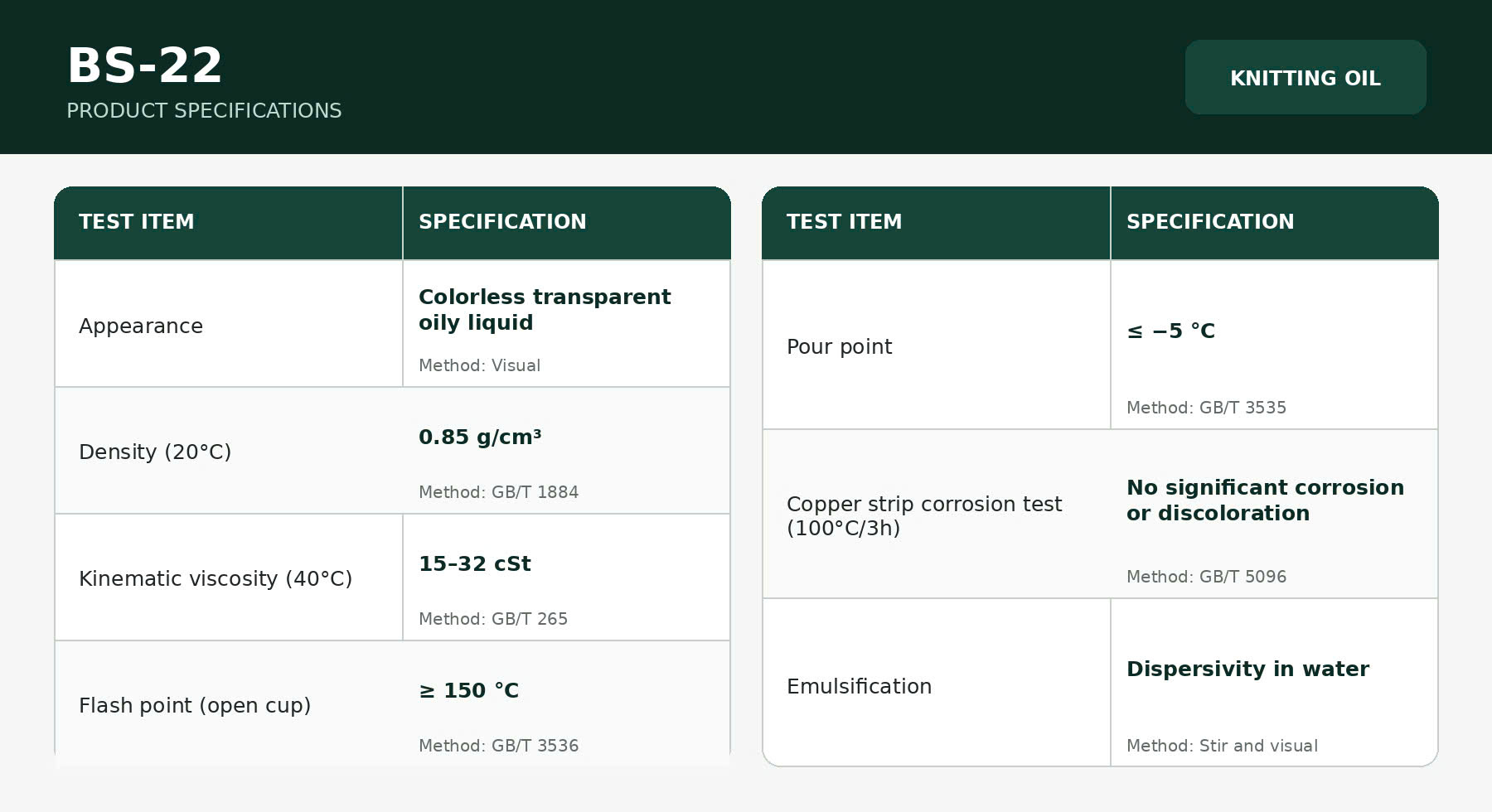Viewport: 1492px width, 812px height.
Task: Select the Density (20°C) row
Action: coord(392,451)
